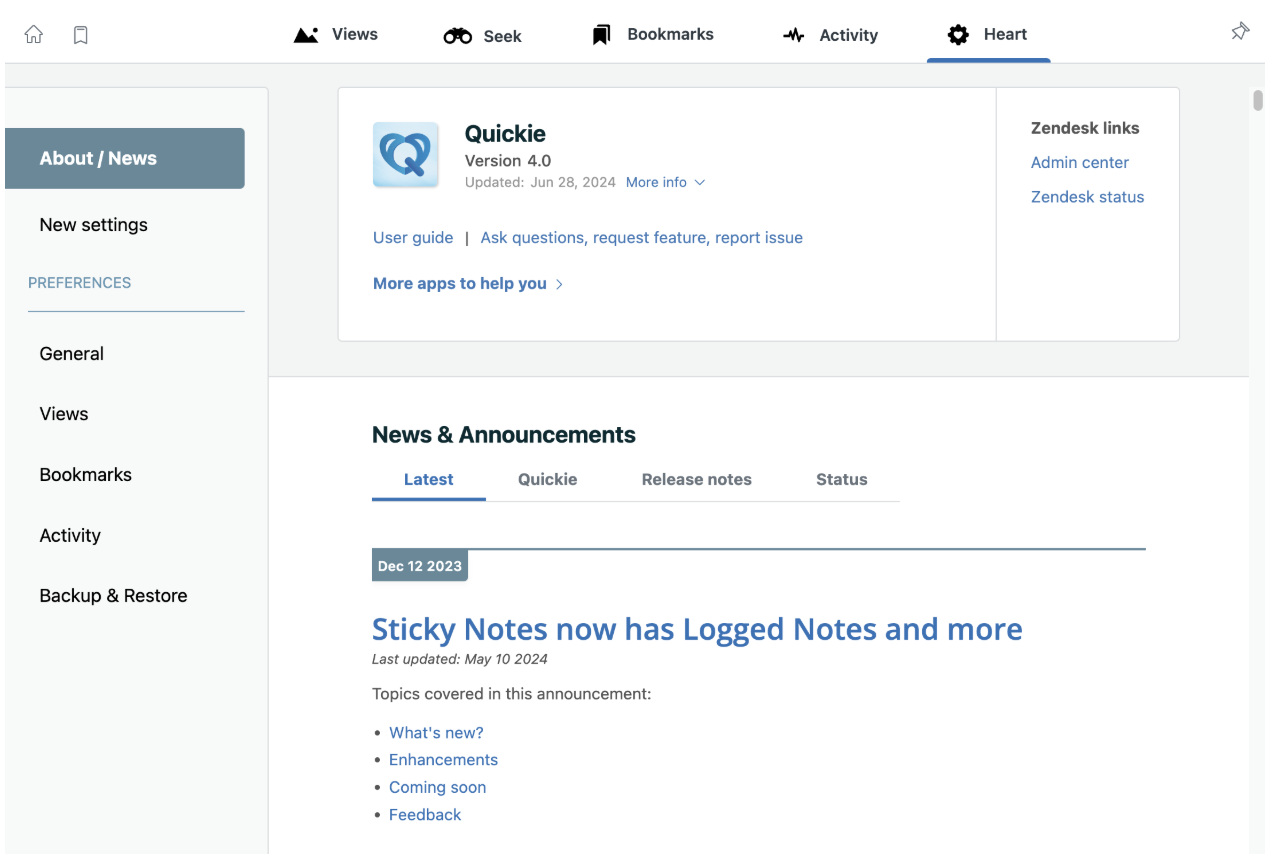Switch to the Quickie news tab
The image size is (1268, 854).
pos(548,480)
